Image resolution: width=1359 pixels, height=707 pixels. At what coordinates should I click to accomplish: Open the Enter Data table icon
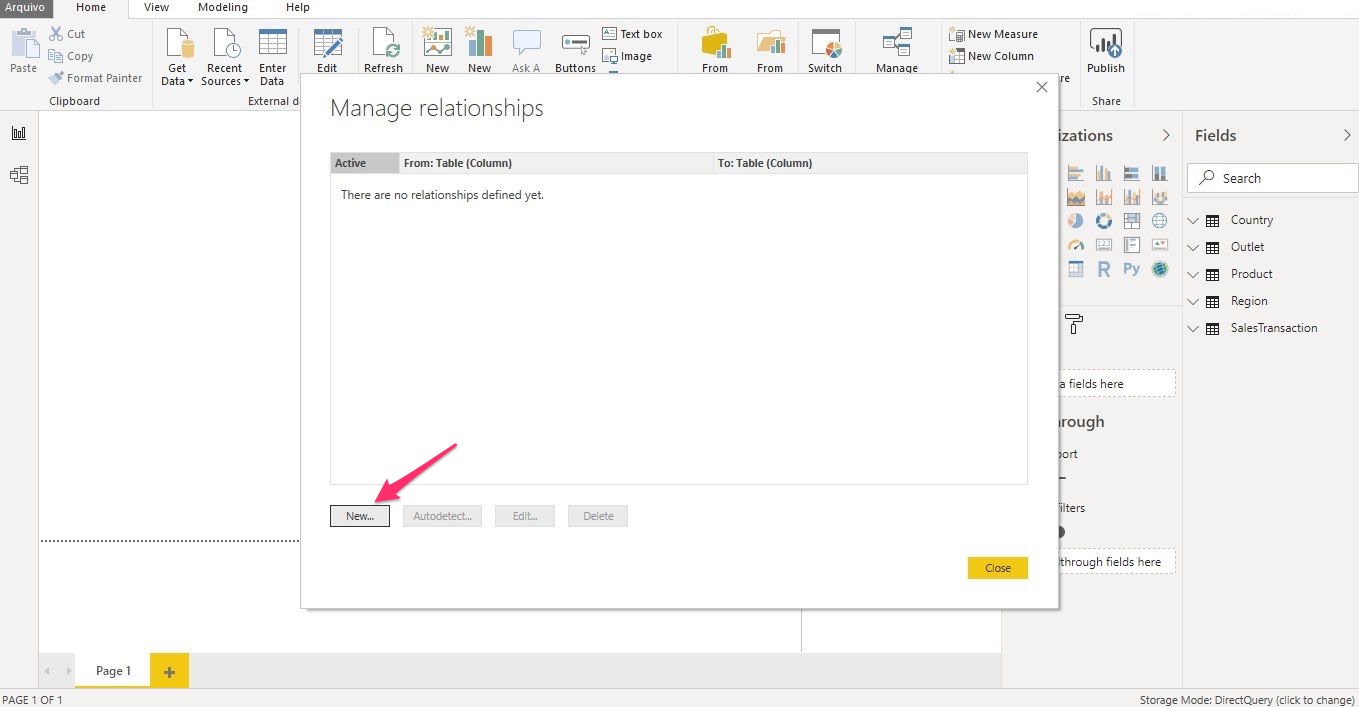[x=272, y=44]
